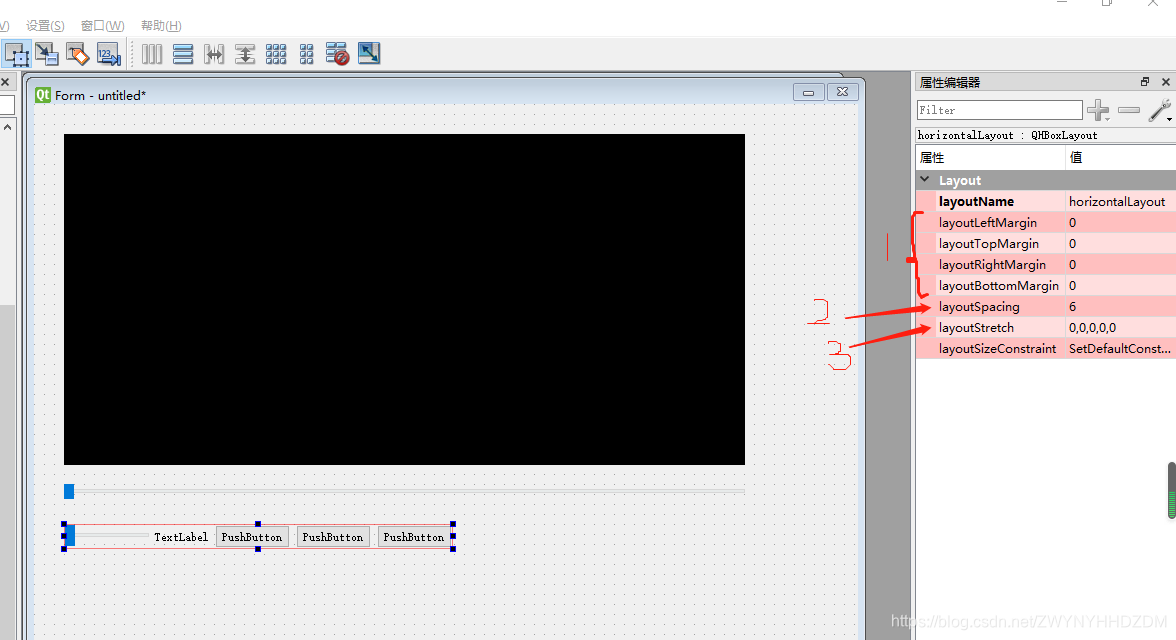Select the black video widget area
The width and height of the screenshot is (1176, 640).
click(404, 299)
